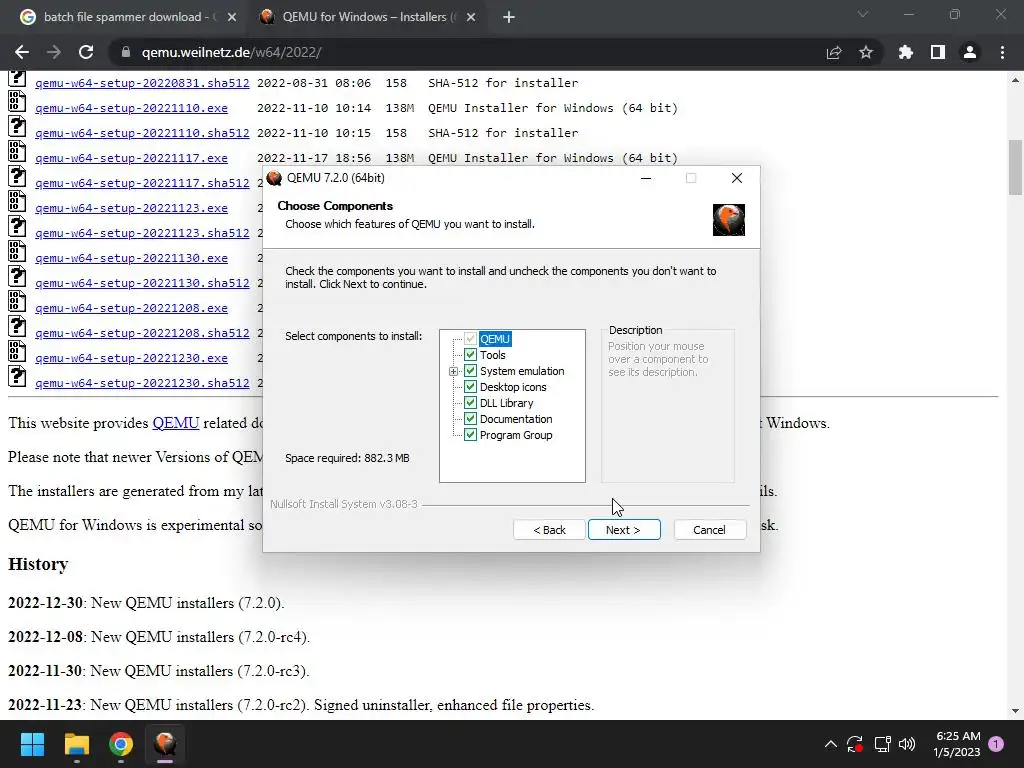Viewport: 1024px width, 768px height.
Task: Click file icon beside qemu-w64-setup-20221110.exe
Action: point(17,101)
